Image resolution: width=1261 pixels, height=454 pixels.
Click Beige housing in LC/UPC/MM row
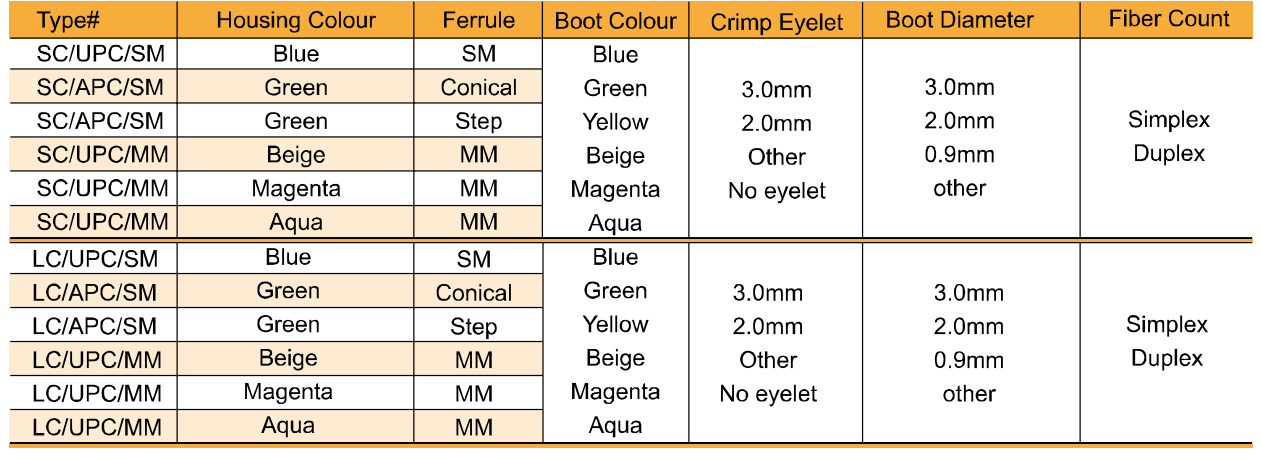click(x=288, y=358)
